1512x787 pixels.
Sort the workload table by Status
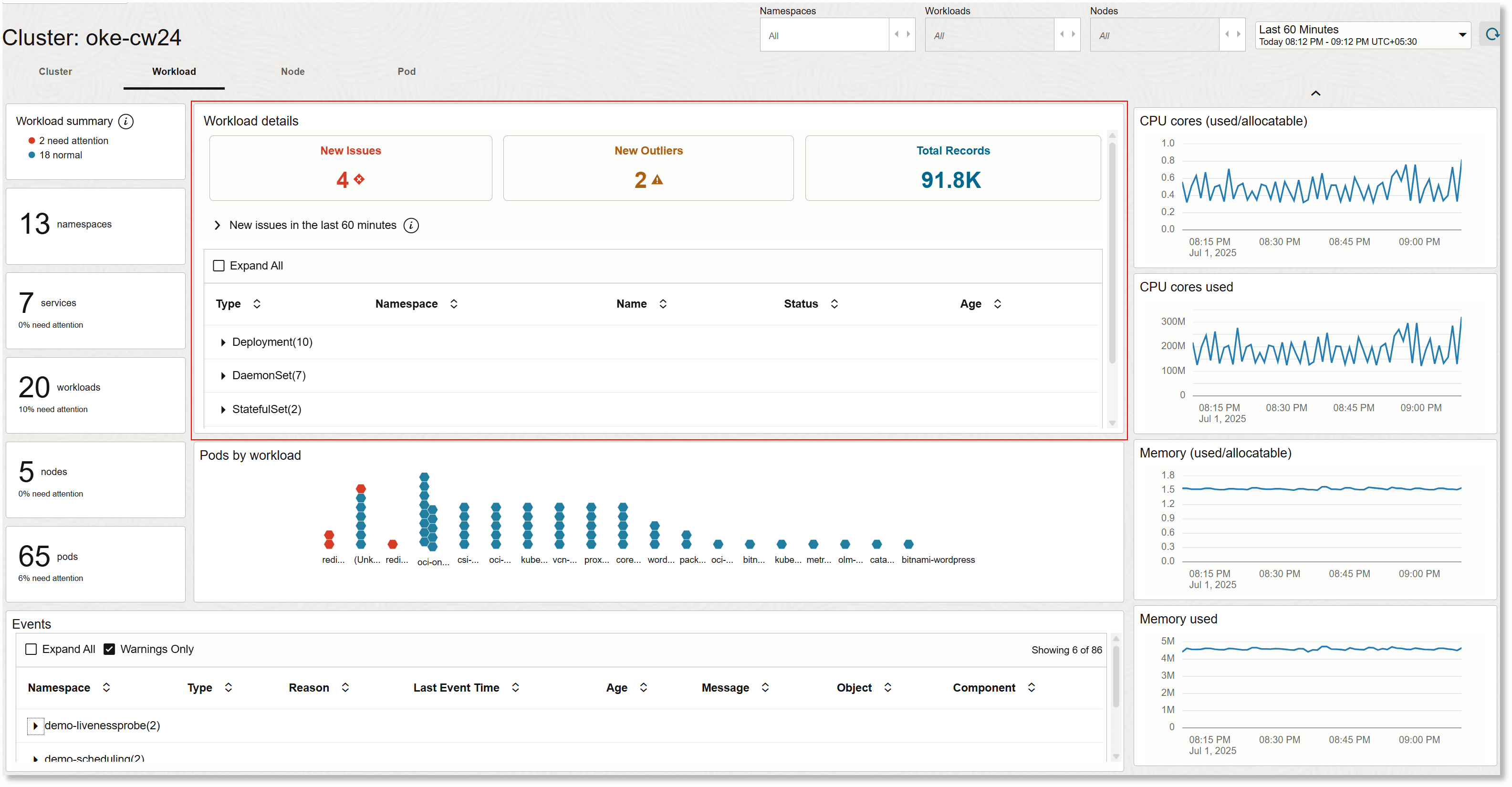[834, 304]
